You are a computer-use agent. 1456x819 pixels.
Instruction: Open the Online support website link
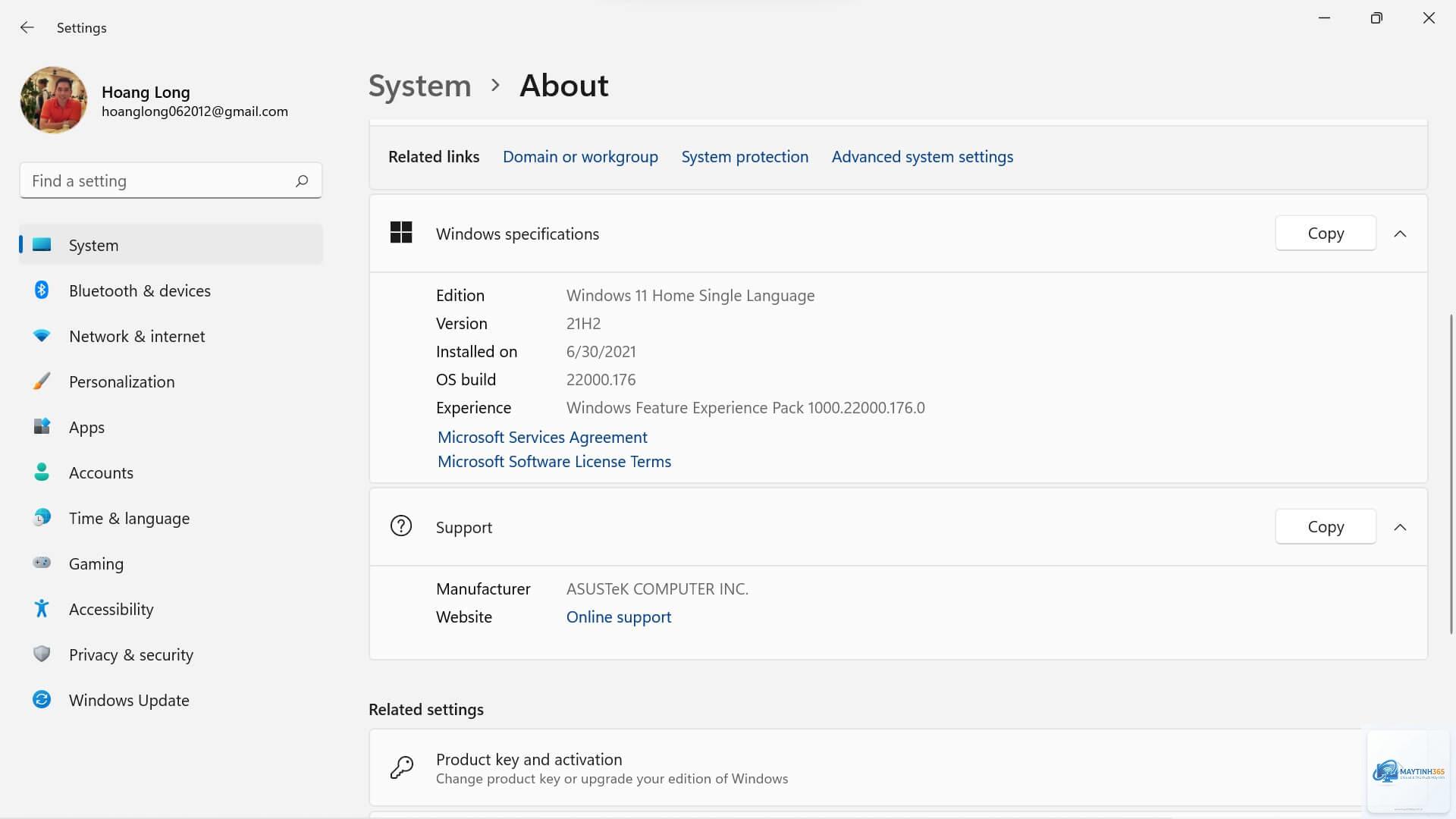[x=619, y=617]
